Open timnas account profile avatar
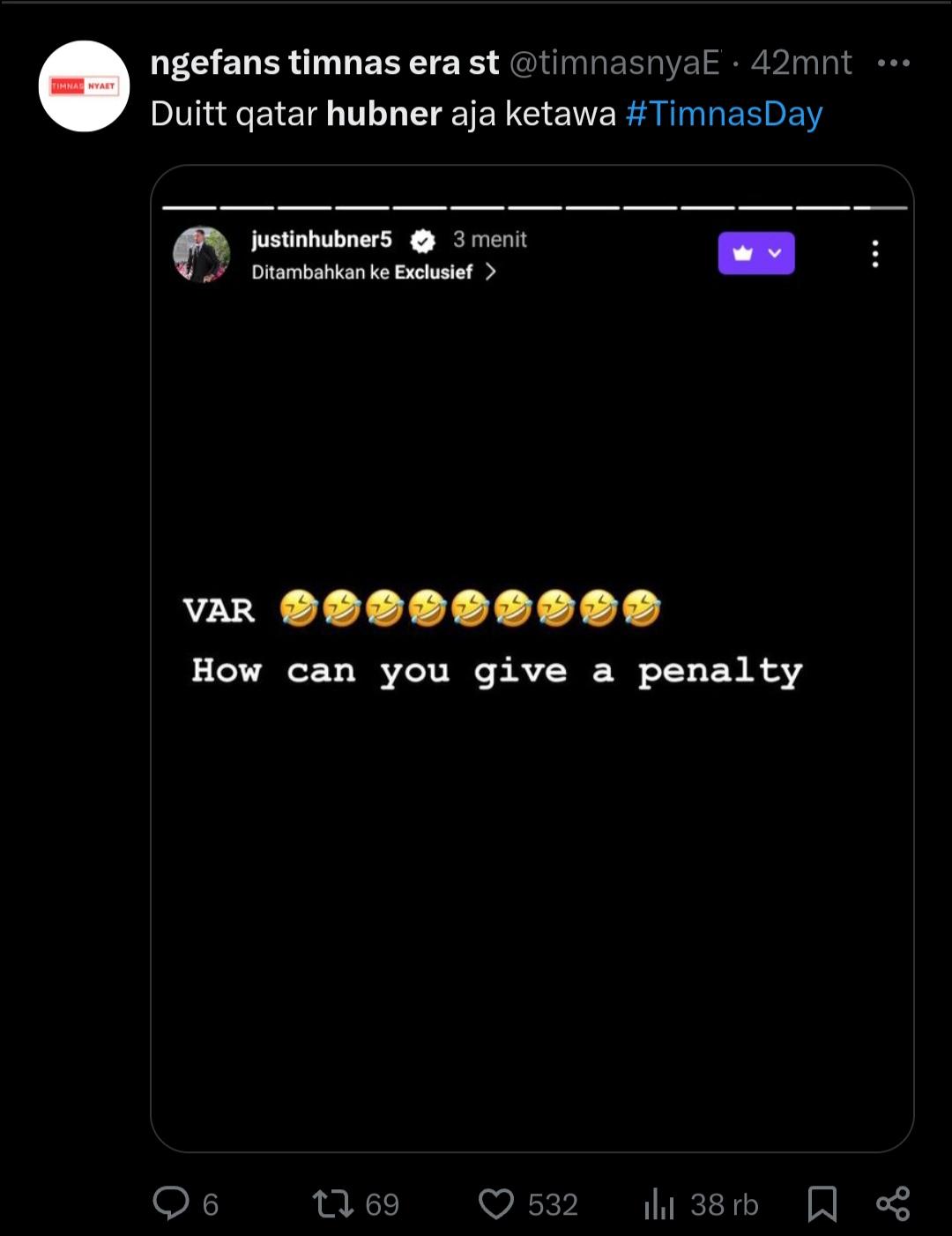The height and width of the screenshot is (1236, 952). point(84,86)
